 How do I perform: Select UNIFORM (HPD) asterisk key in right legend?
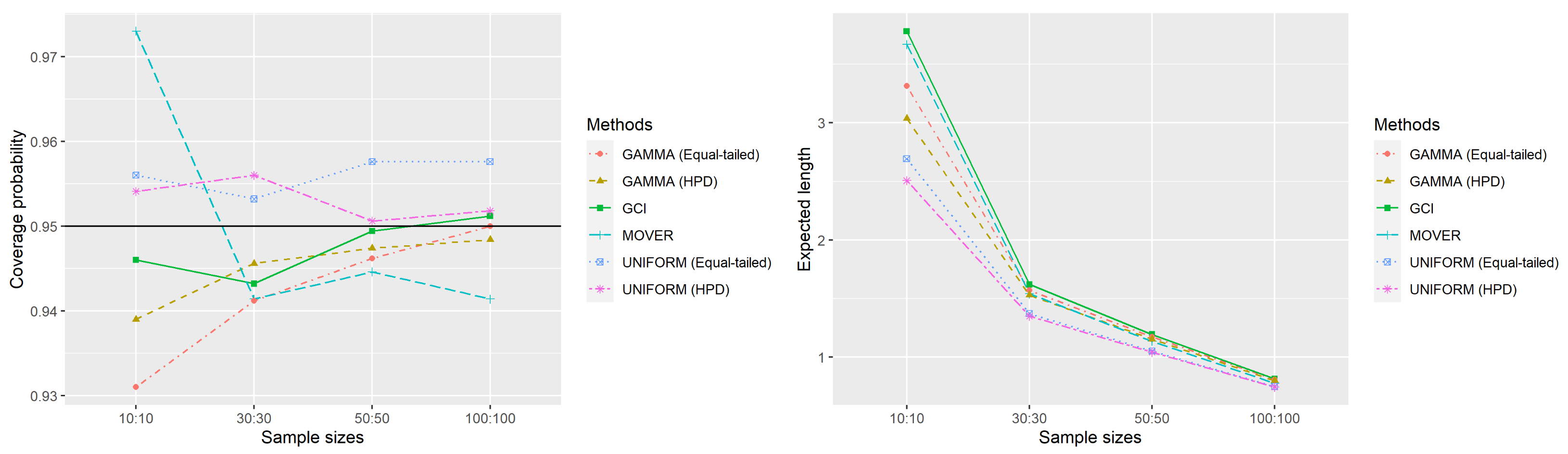1387,289
